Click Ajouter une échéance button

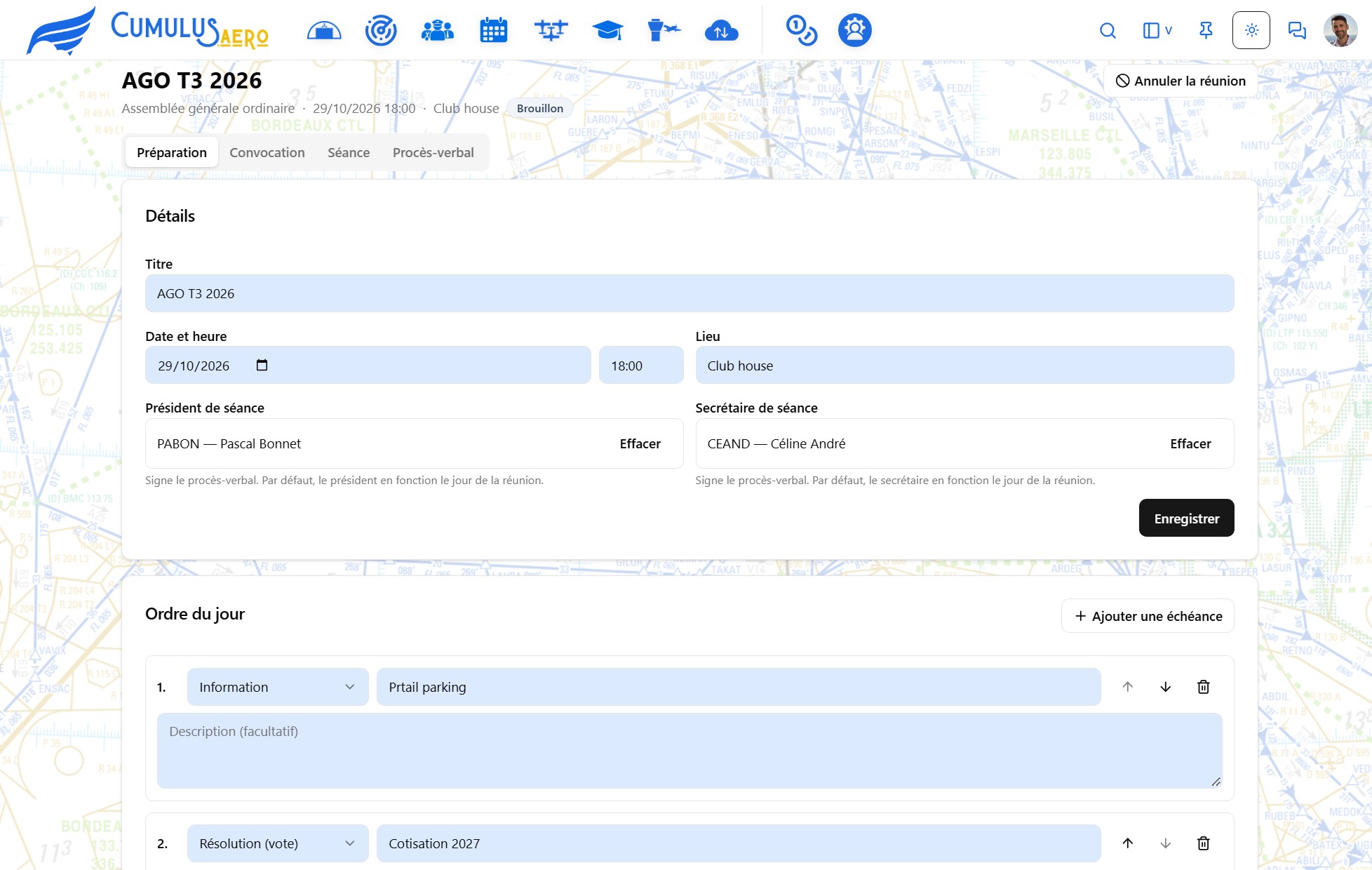click(x=1148, y=615)
